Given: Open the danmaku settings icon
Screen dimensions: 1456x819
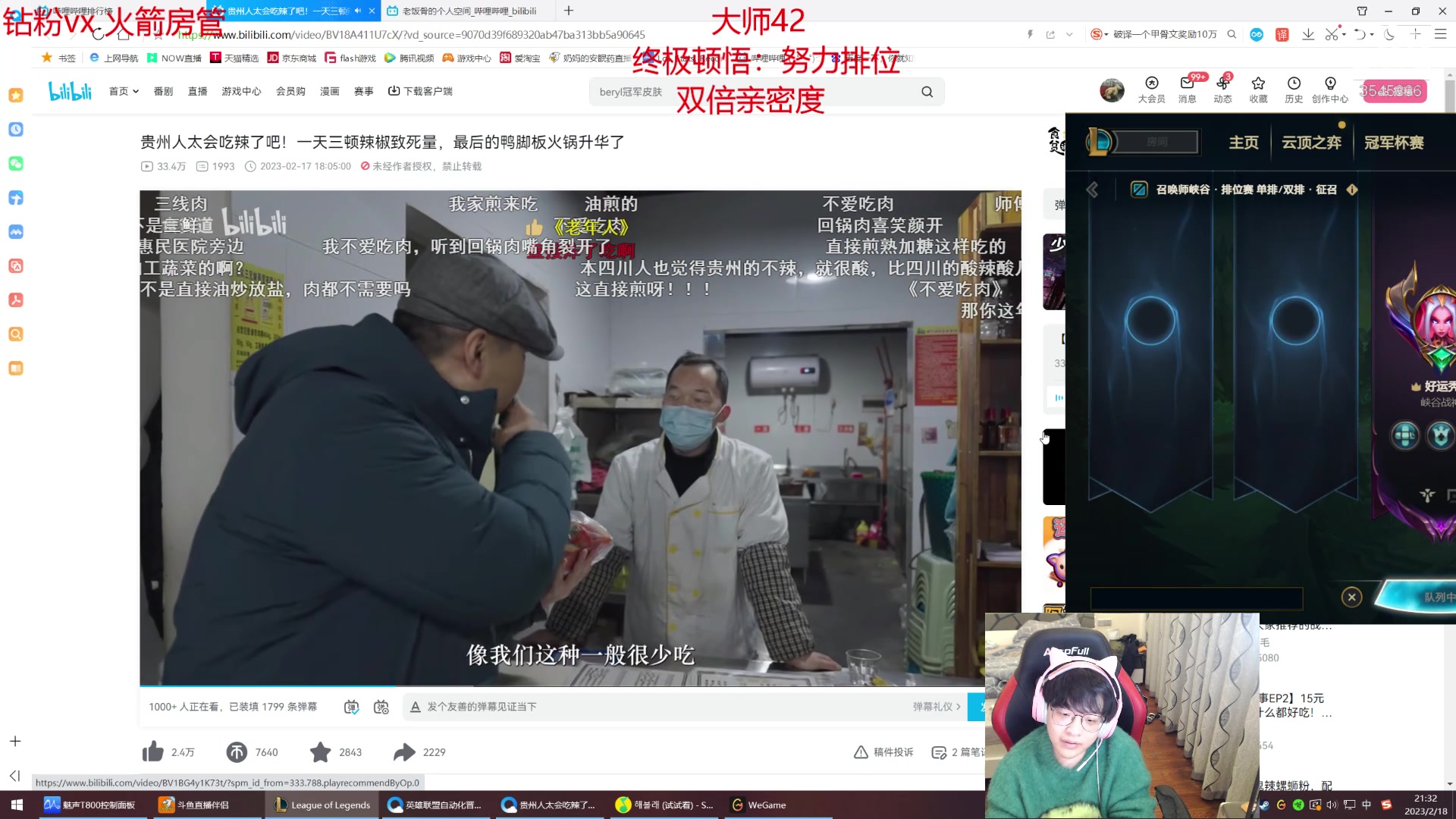Looking at the screenshot, I should (381, 707).
